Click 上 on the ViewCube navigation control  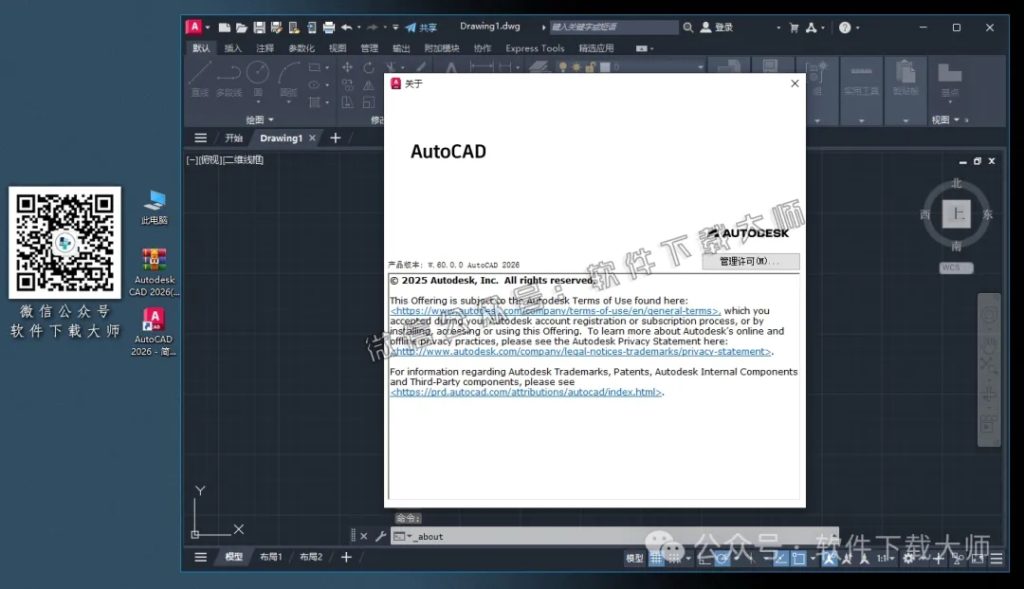pyautogui.click(x=956, y=216)
